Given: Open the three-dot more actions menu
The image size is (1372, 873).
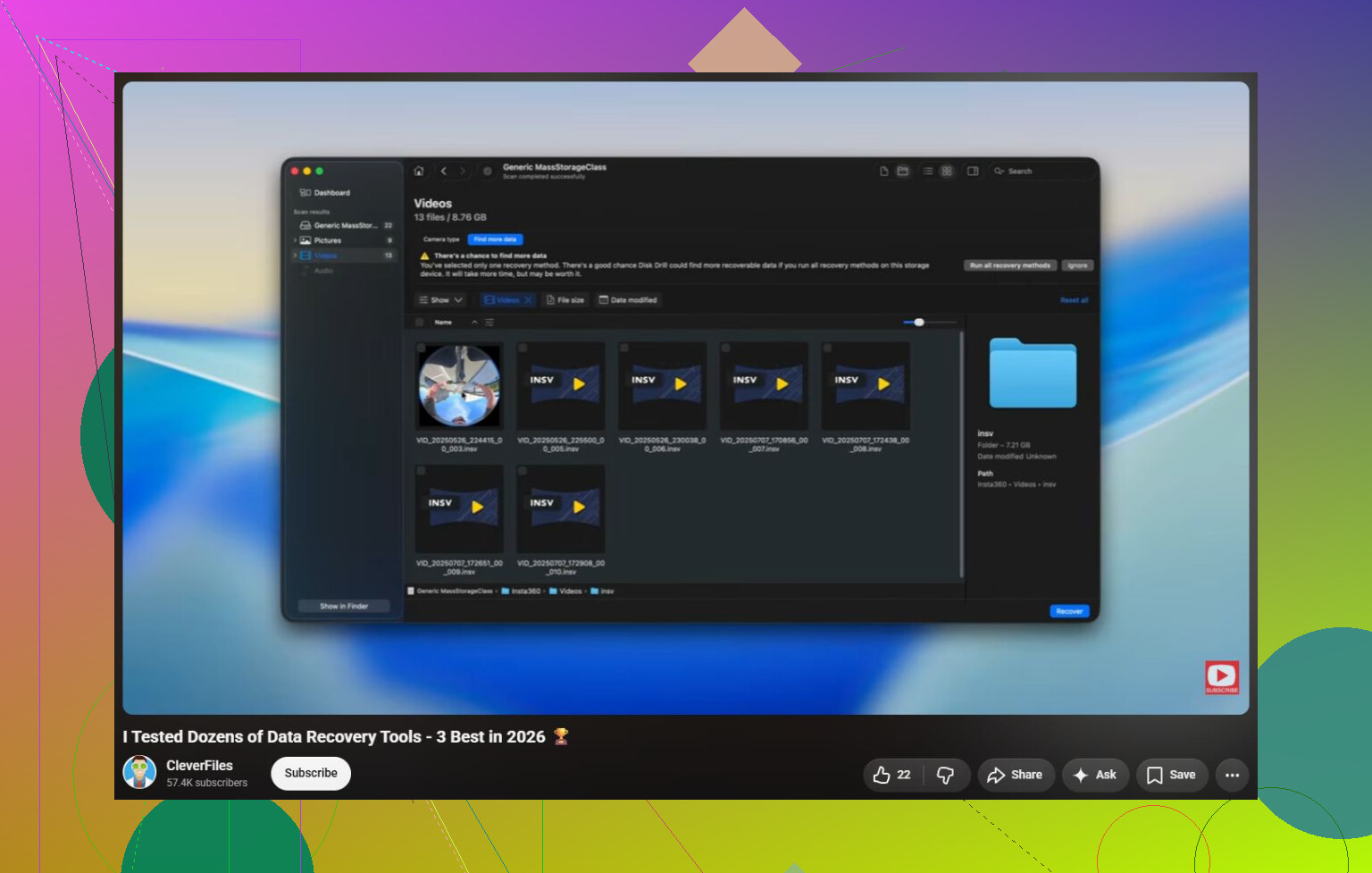Looking at the screenshot, I should point(1232,775).
